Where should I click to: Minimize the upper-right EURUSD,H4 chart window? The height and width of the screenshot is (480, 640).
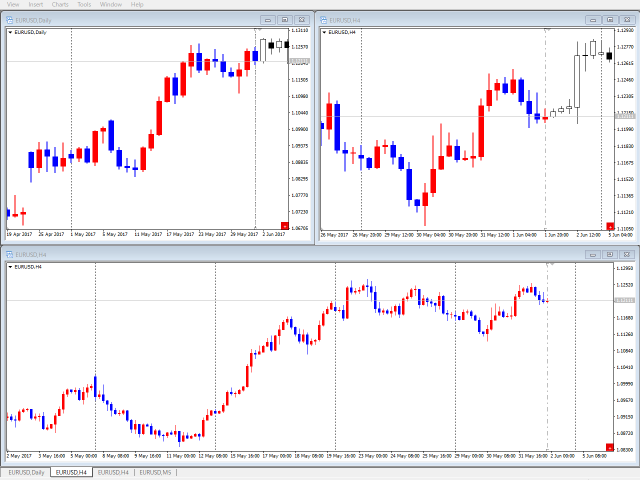[593, 19]
